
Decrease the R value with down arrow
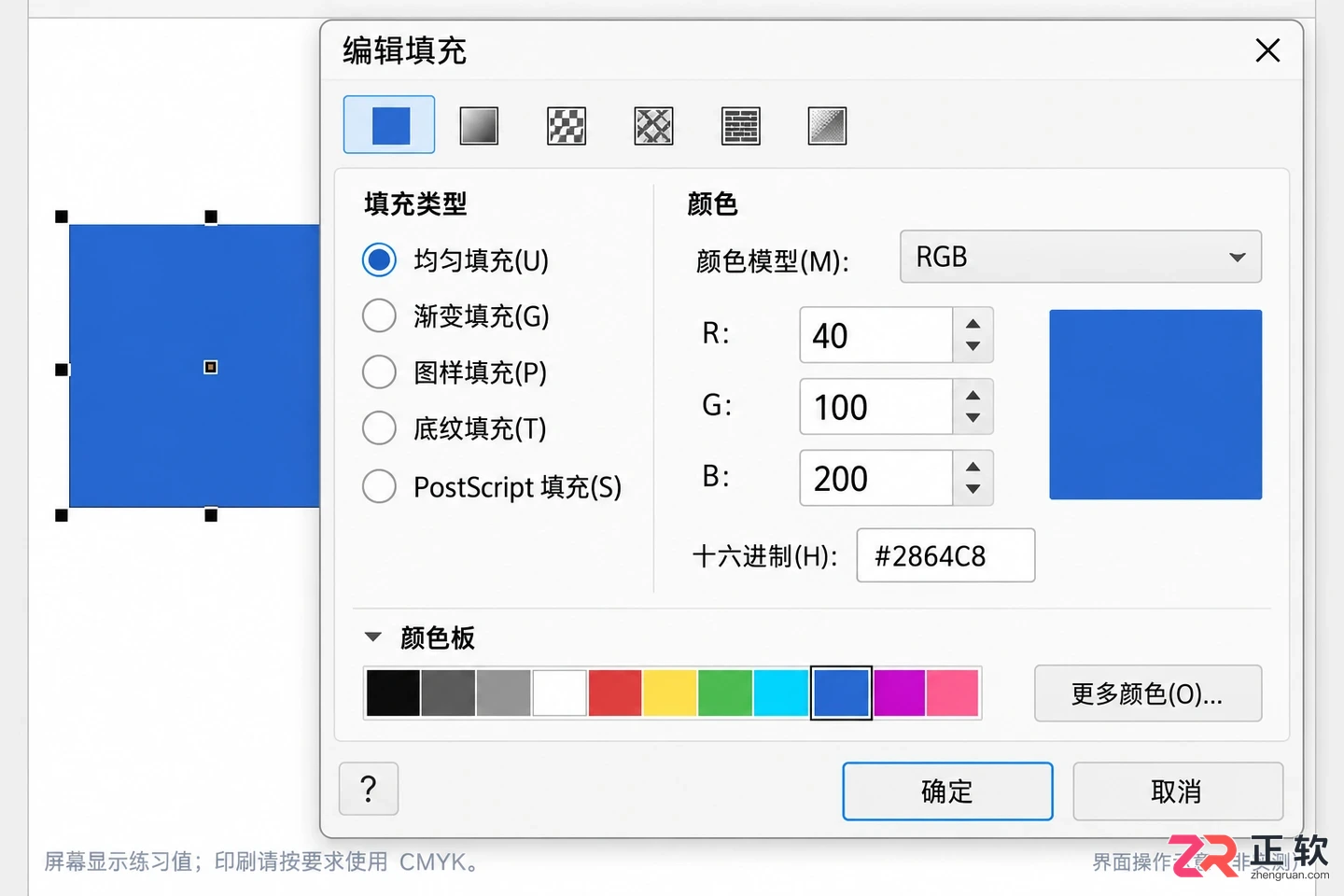pos(973,346)
